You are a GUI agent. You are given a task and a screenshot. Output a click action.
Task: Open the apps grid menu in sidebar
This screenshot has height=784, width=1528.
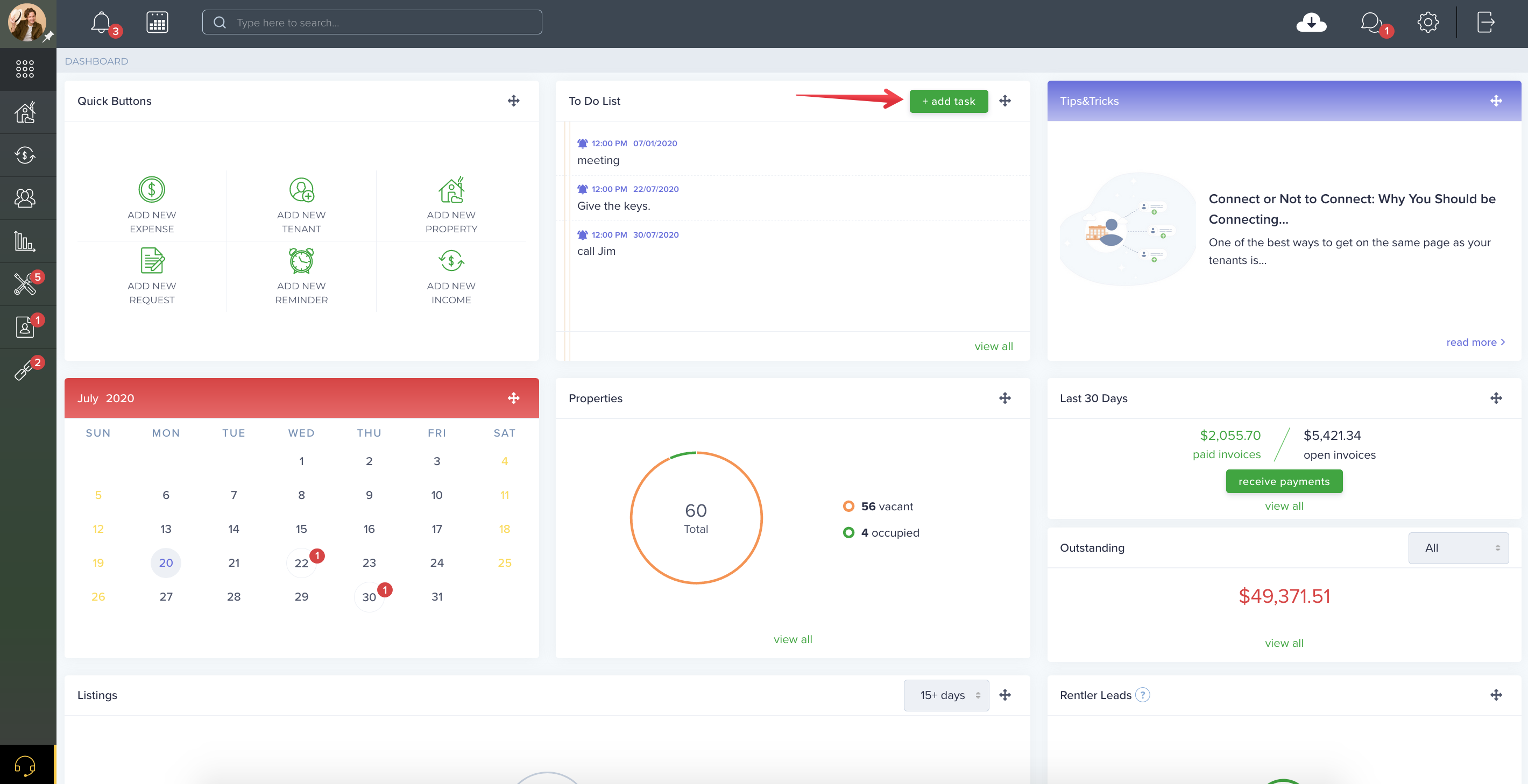click(25, 69)
